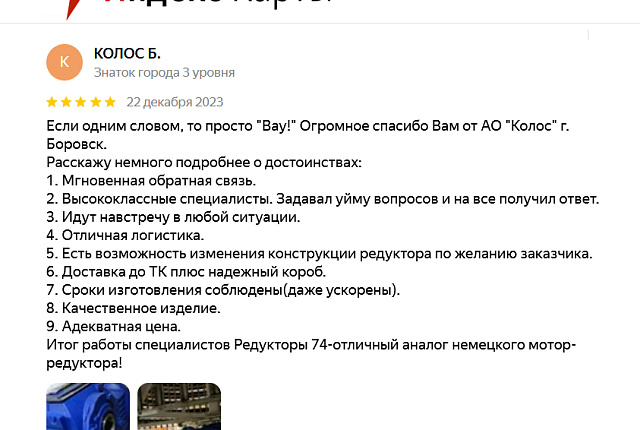Click the line about изменения конструкции редуктора
Screen dimensions: 640x430
pos(319,254)
